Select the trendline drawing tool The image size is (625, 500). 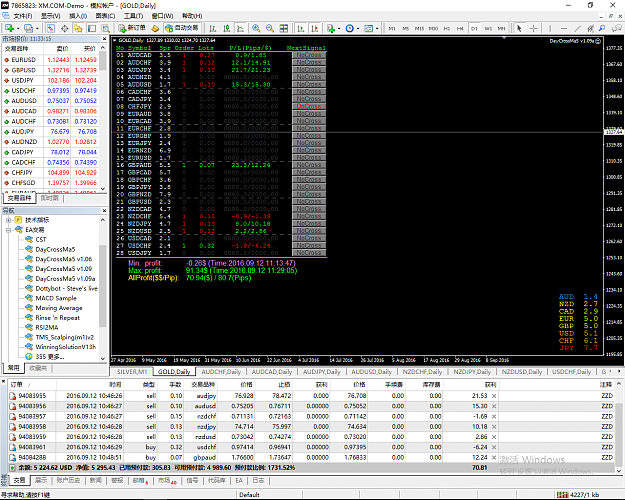tap(577, 28)
